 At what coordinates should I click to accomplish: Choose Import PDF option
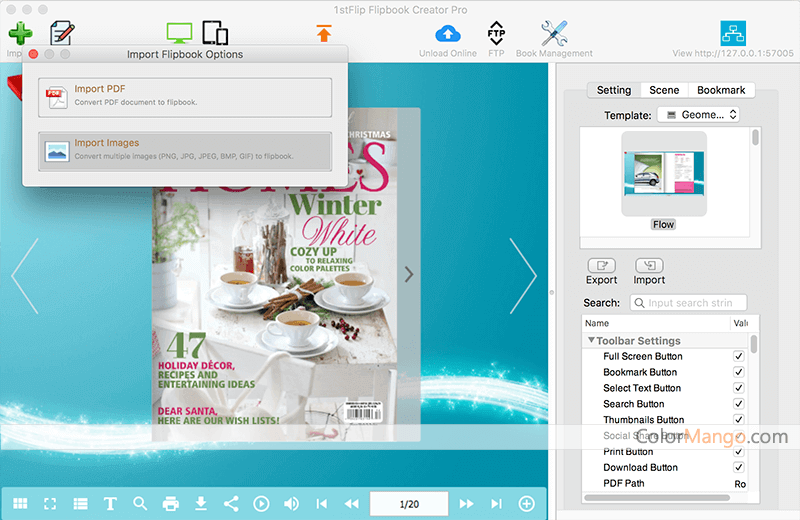[185, 97]
